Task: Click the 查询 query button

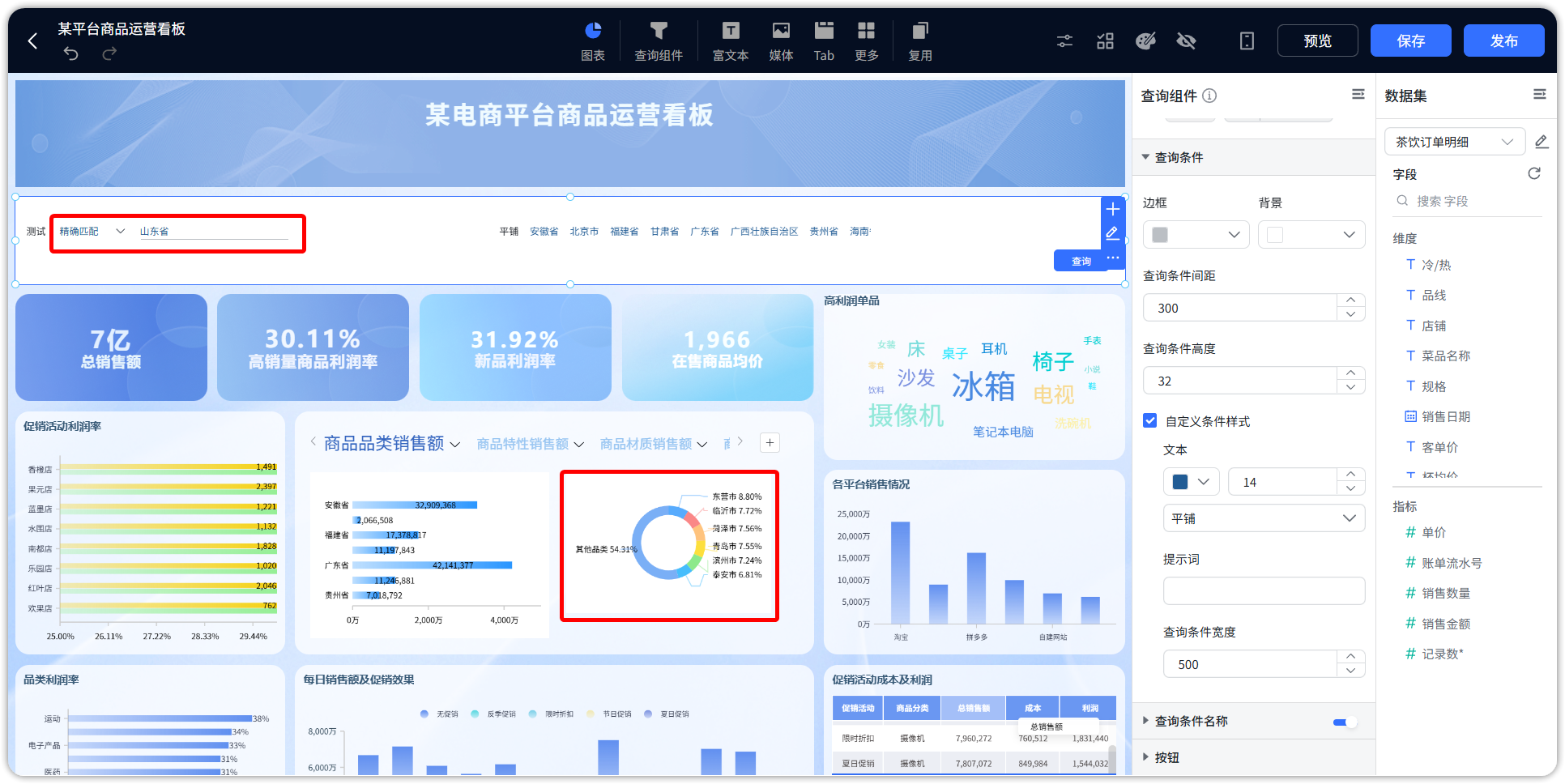Action: [x=1081, y=261]
